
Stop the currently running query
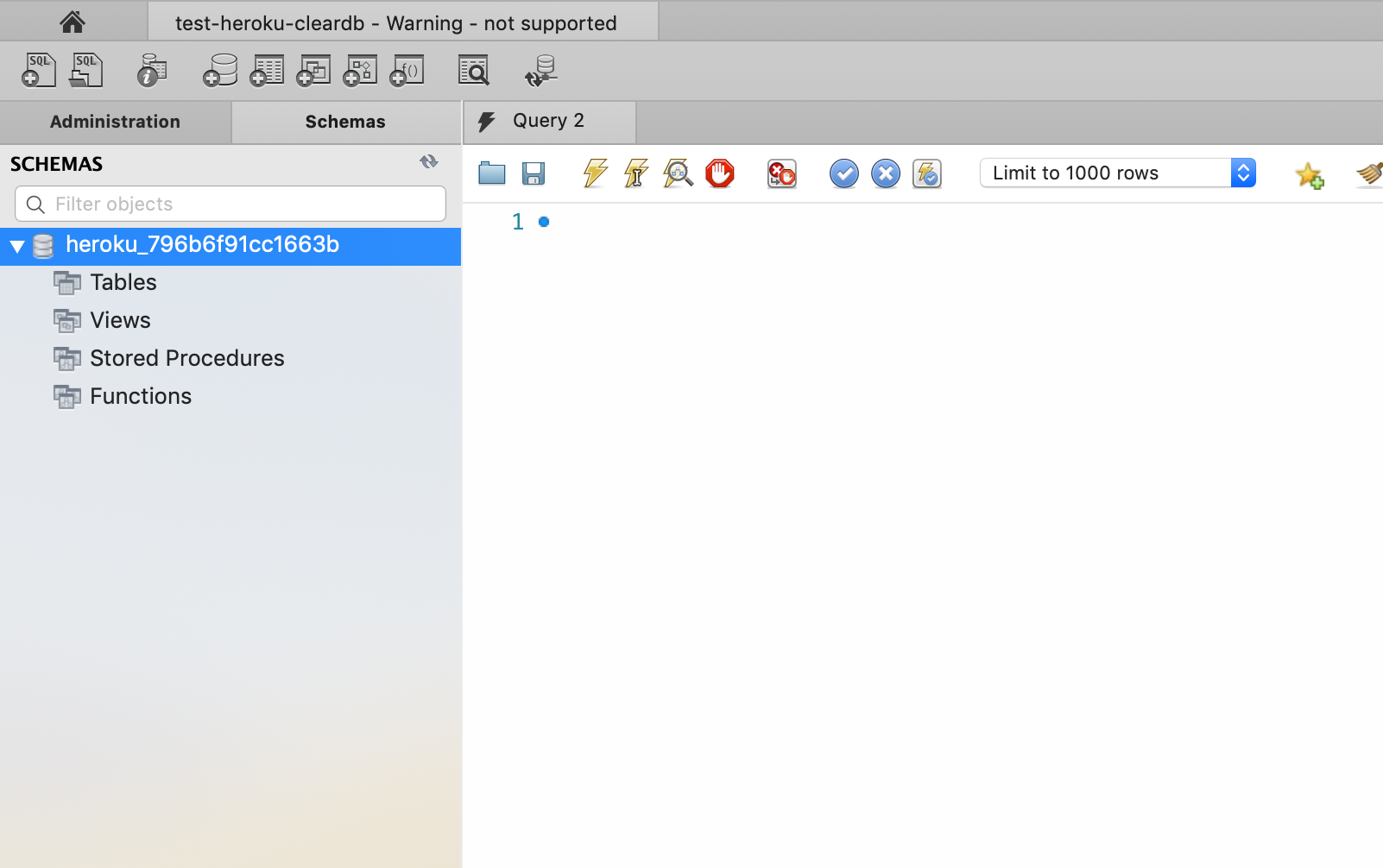tap(720, 173)
